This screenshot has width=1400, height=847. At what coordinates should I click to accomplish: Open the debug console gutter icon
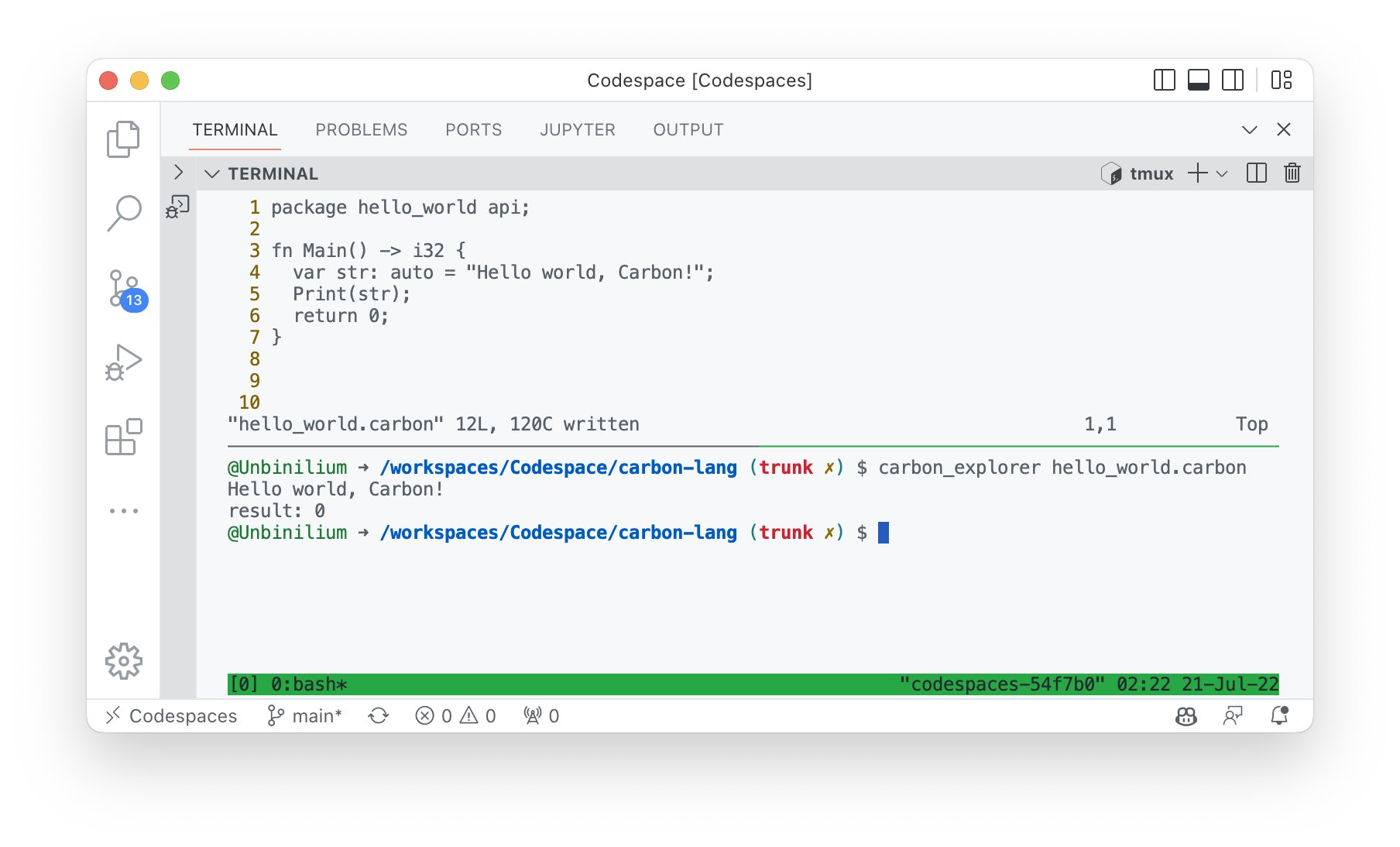pyautogui.click(x=177, y=207)
